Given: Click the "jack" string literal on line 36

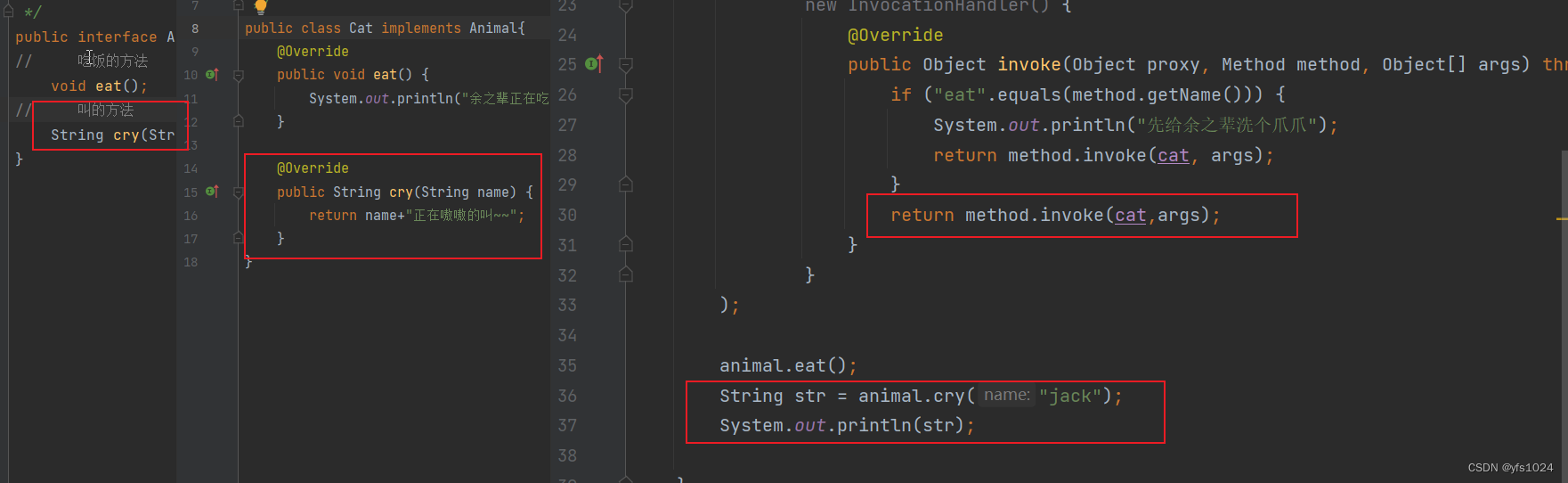Looking at the screenshot, I should (x=1070, y=396).
